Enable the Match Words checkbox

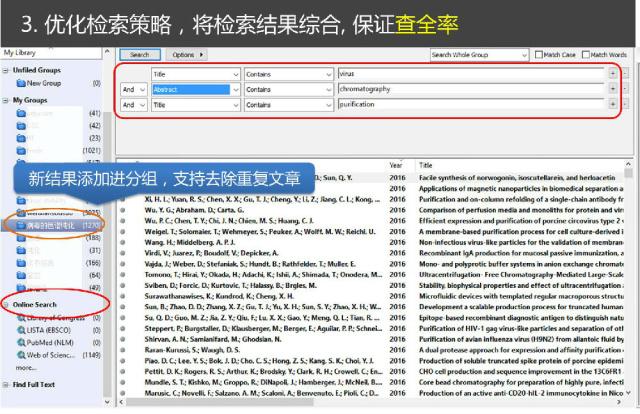pyautogui.click(x=586, y=55)
